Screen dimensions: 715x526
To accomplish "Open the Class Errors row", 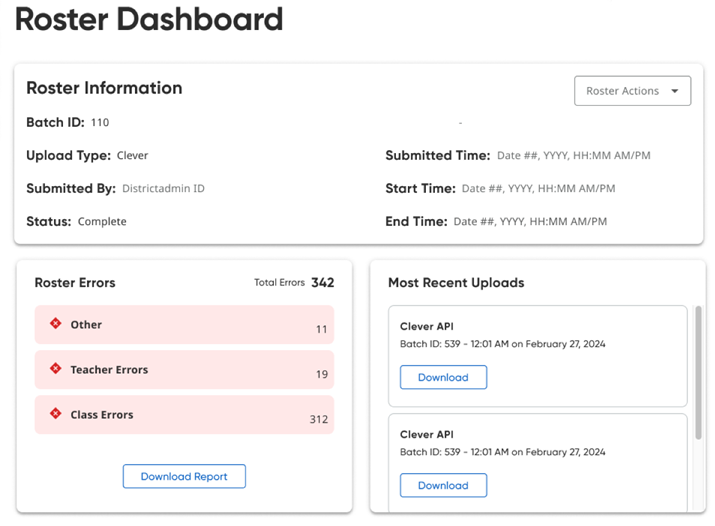I will click(184, 414).
